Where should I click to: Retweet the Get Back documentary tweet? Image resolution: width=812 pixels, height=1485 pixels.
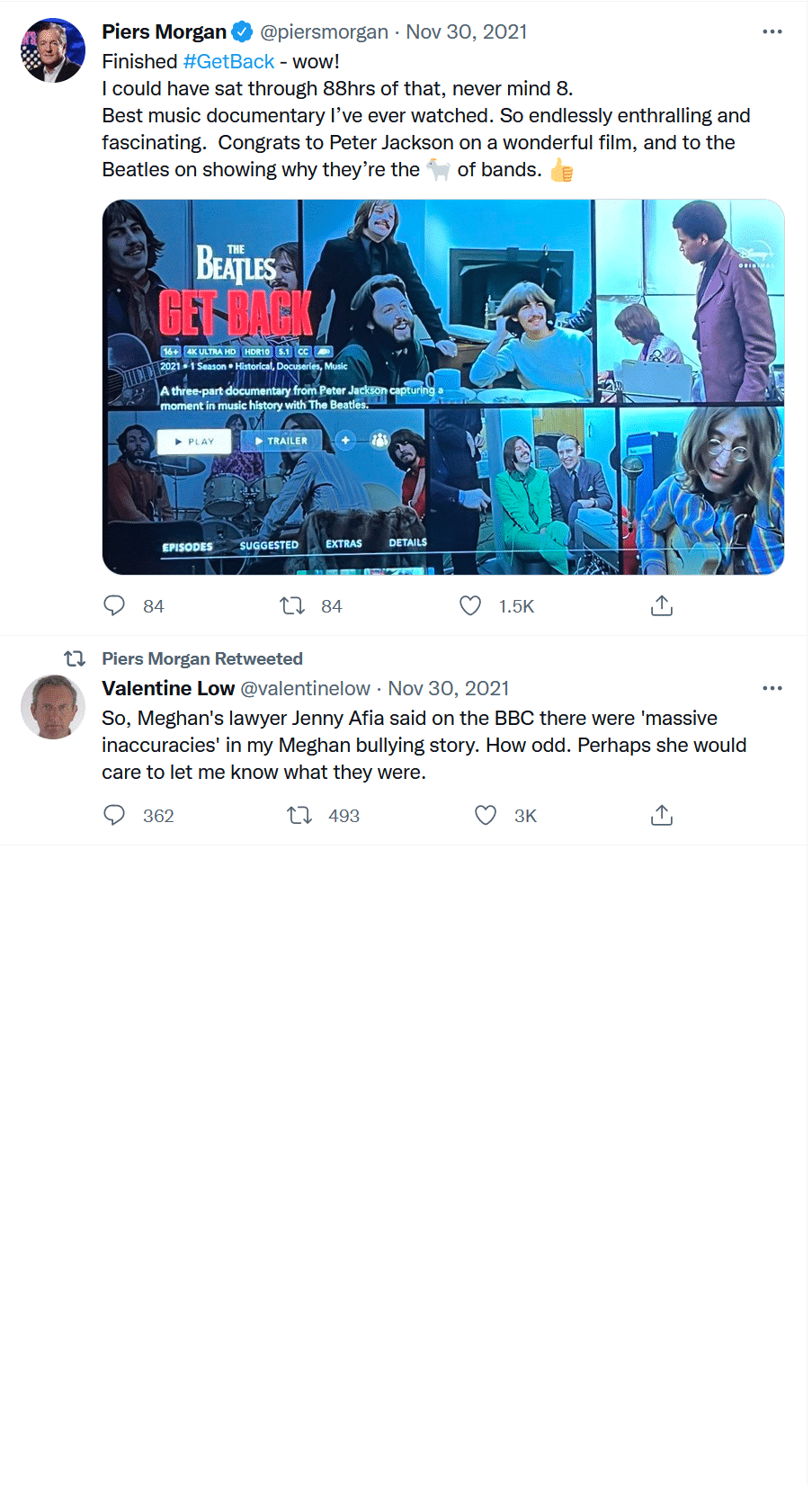point(292,605)
